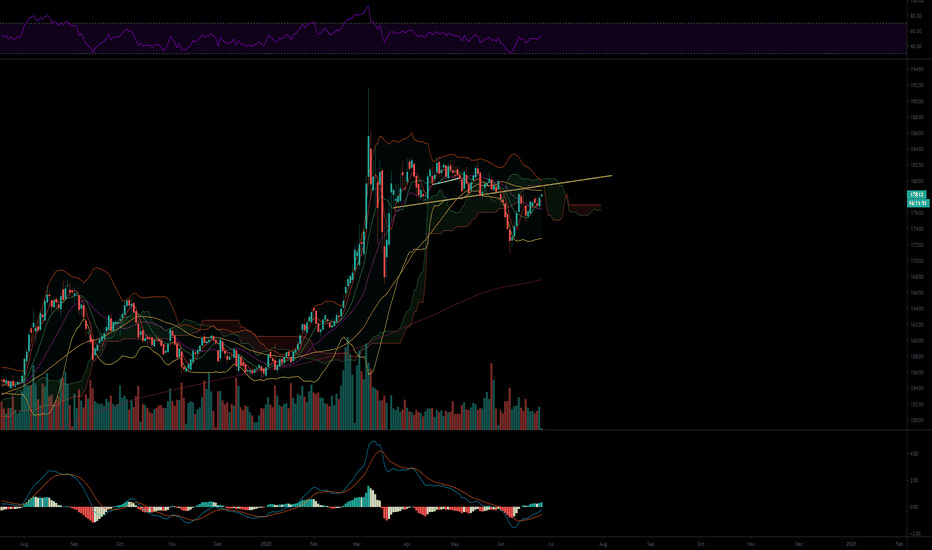Click the "16000" price axis label
Screen dimensions: 932x550
point(917,341)
